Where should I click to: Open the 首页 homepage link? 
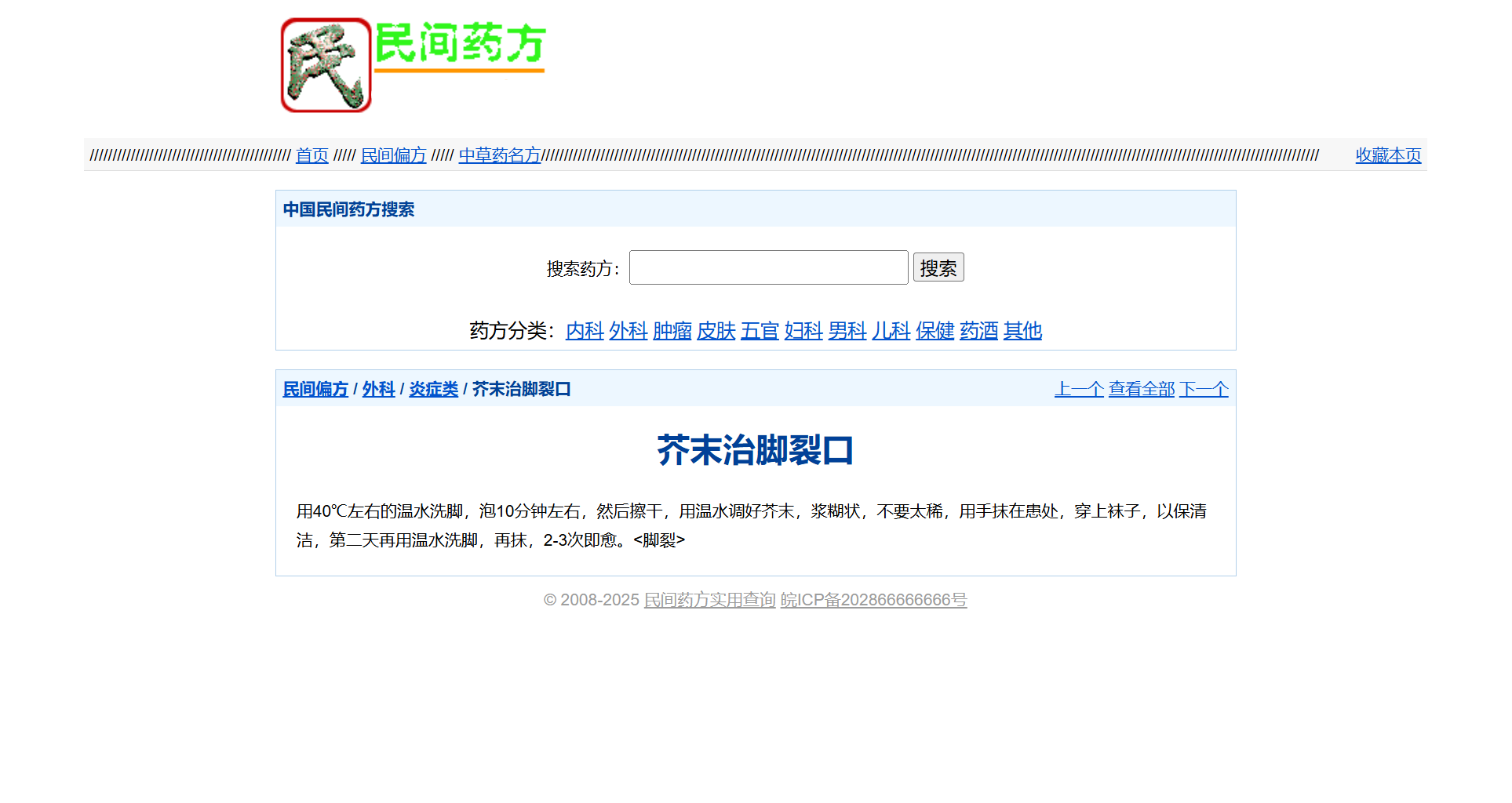coord(312,155)
